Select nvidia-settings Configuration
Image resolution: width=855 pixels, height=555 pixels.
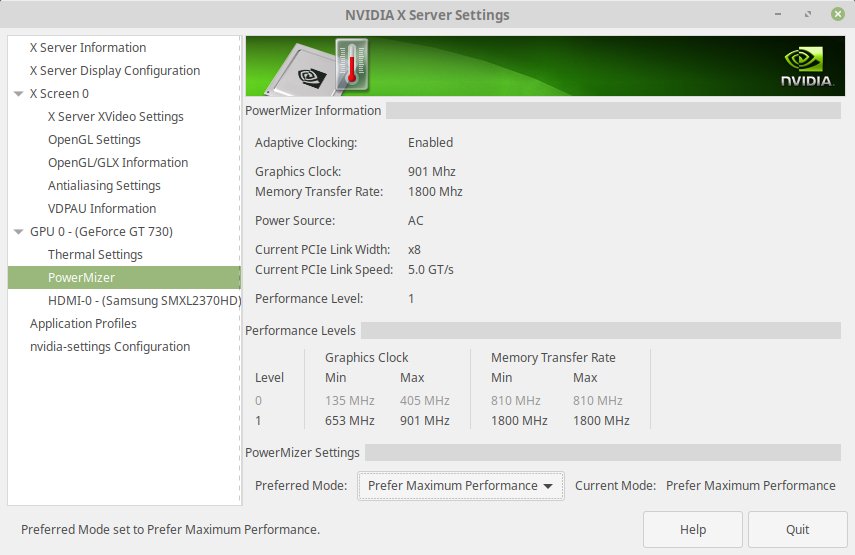110,347
